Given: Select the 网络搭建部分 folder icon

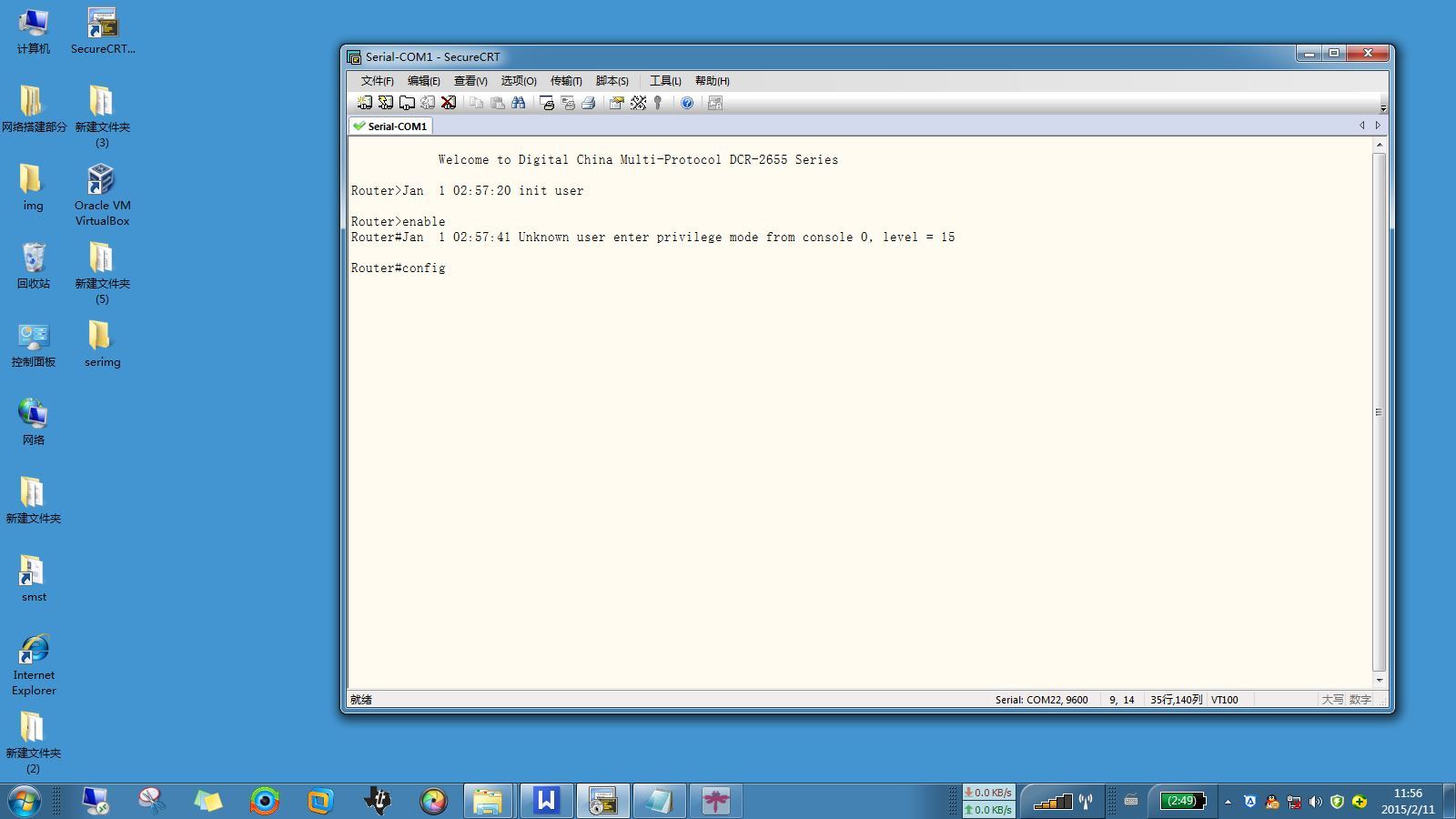Looking at the screenshot, I should point(34,109).
